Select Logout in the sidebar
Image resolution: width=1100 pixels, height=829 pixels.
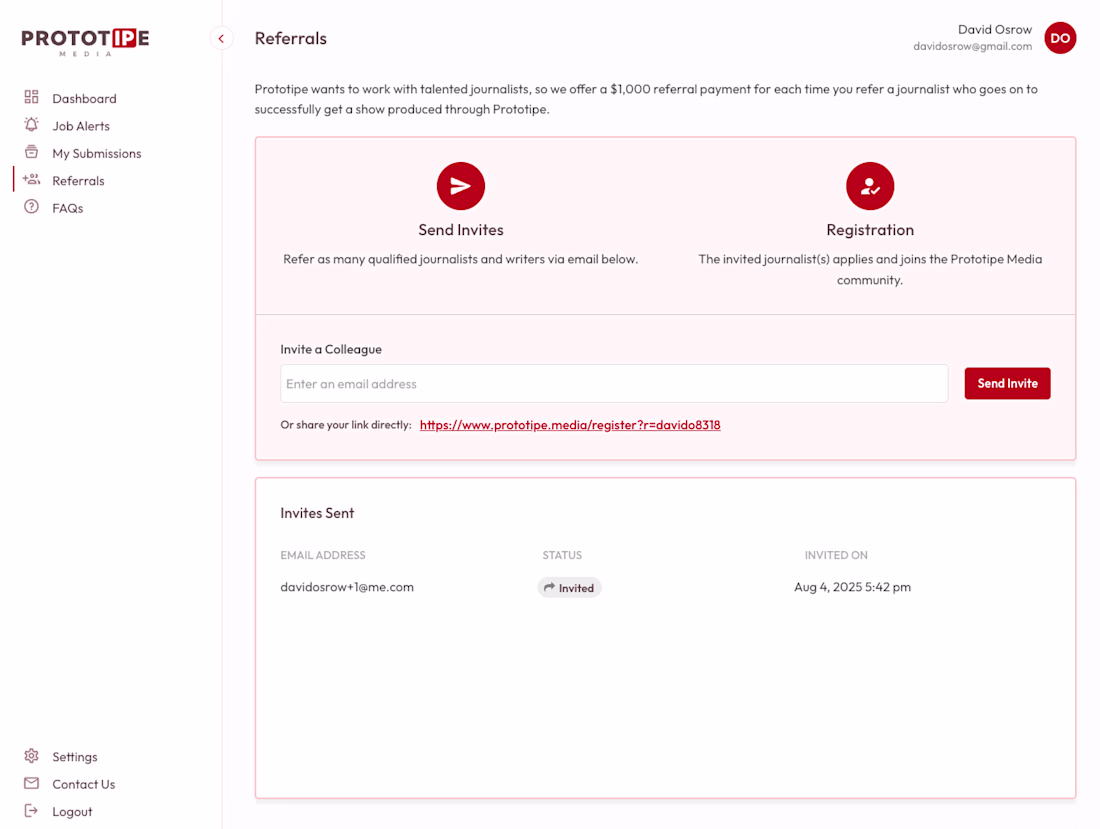pyautogui.click(x=72, y=811)
